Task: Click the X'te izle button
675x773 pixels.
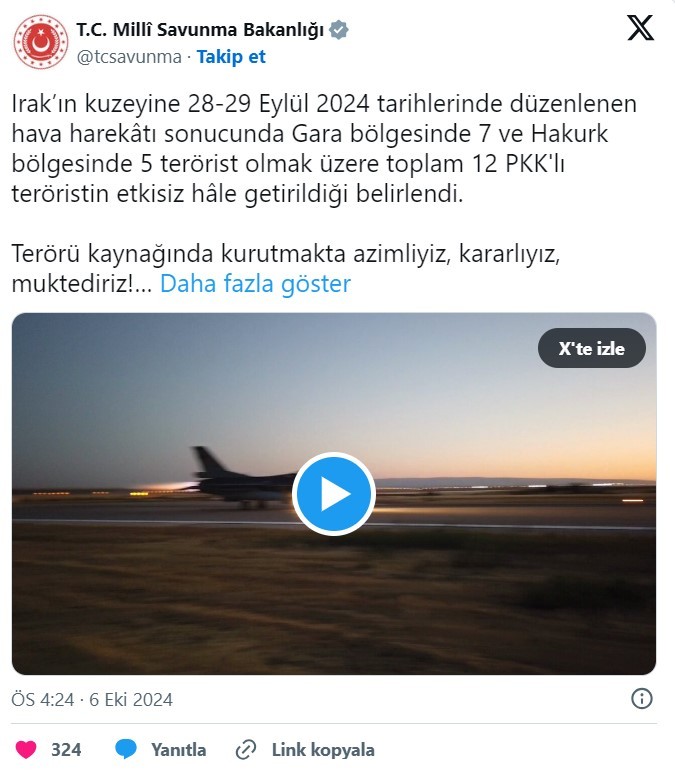Action: 592,348
